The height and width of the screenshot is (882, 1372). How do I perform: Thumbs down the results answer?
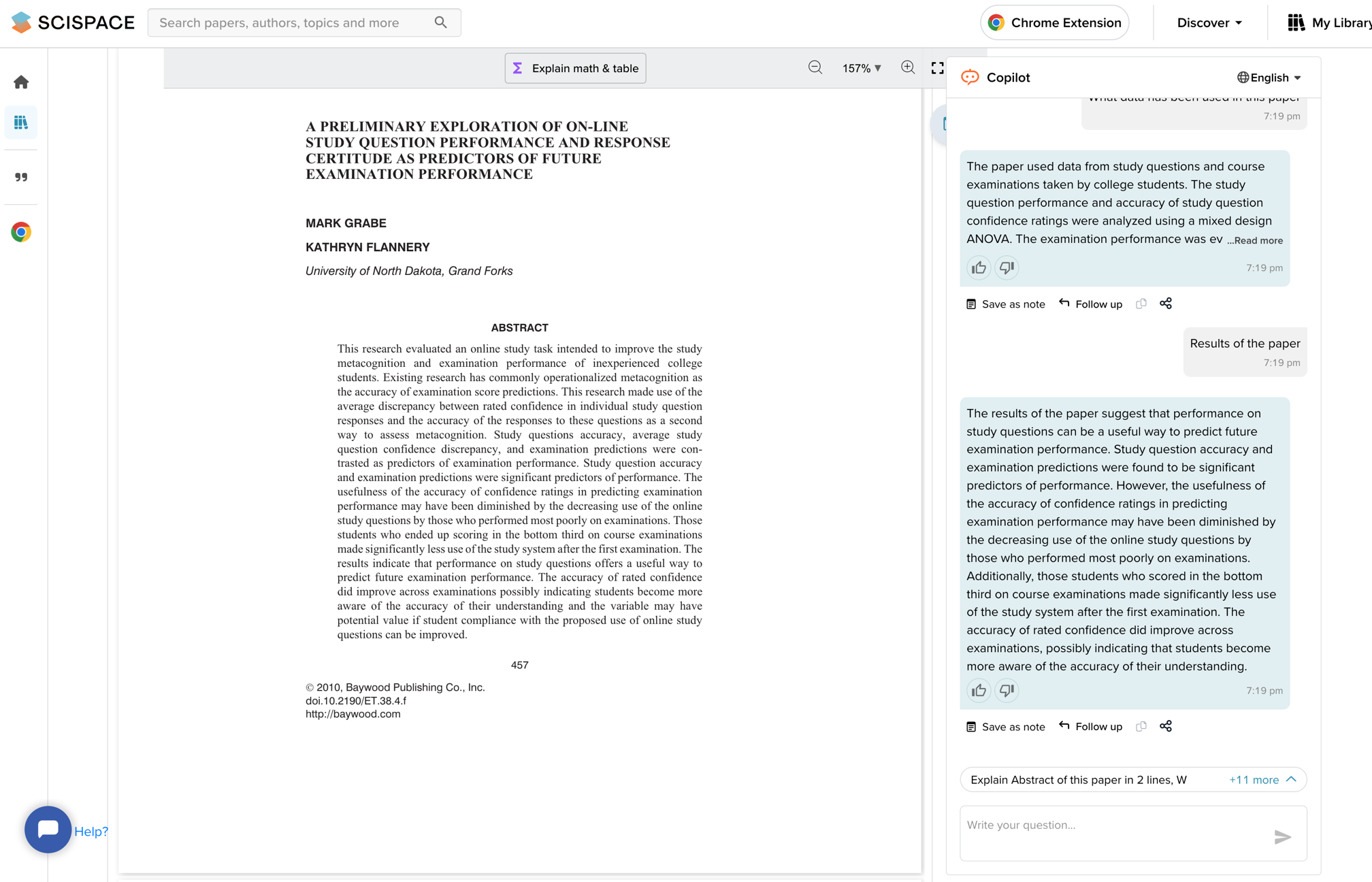click(1007, 690)
